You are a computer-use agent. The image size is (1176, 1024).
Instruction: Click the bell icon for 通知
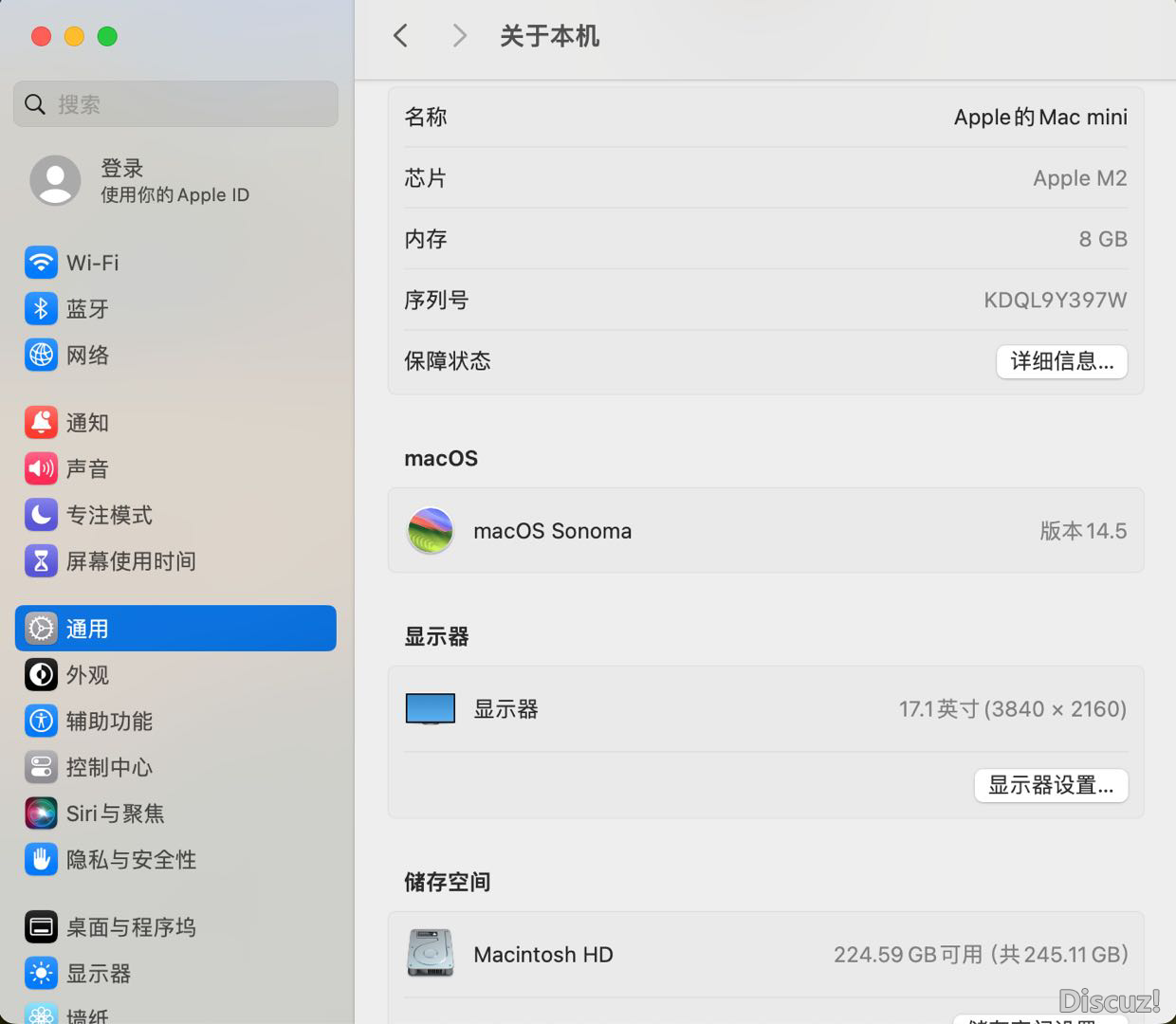[x=41, y=422]
